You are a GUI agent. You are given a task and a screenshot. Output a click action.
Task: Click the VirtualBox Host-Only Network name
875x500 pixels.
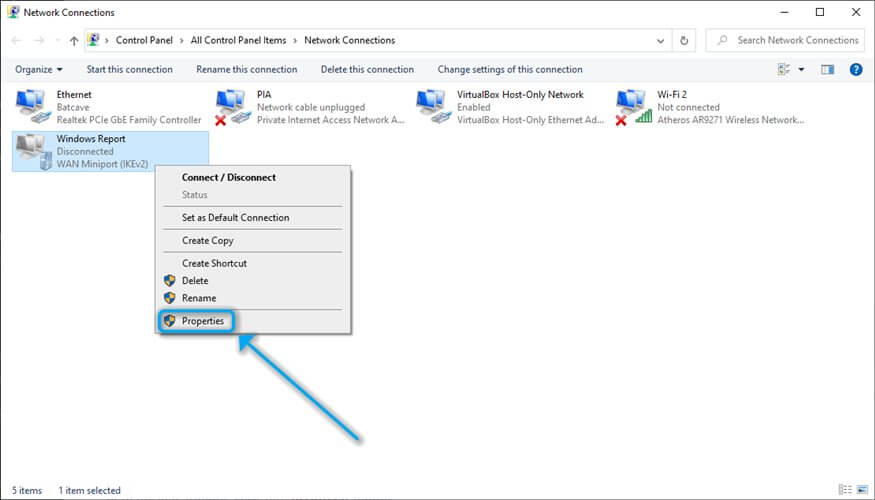520,95
